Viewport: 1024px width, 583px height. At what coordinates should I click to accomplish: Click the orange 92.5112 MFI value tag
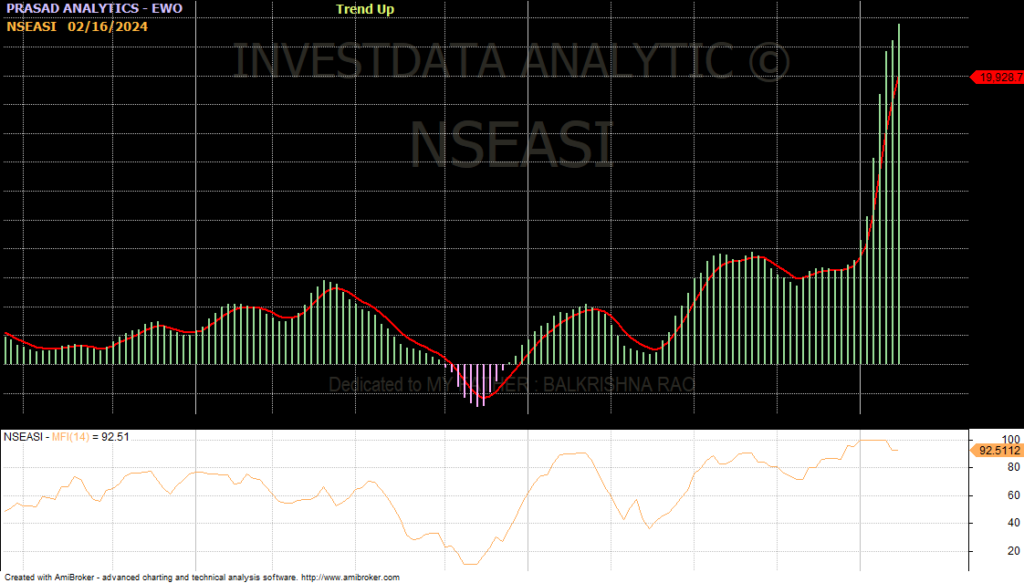(996, 450)
